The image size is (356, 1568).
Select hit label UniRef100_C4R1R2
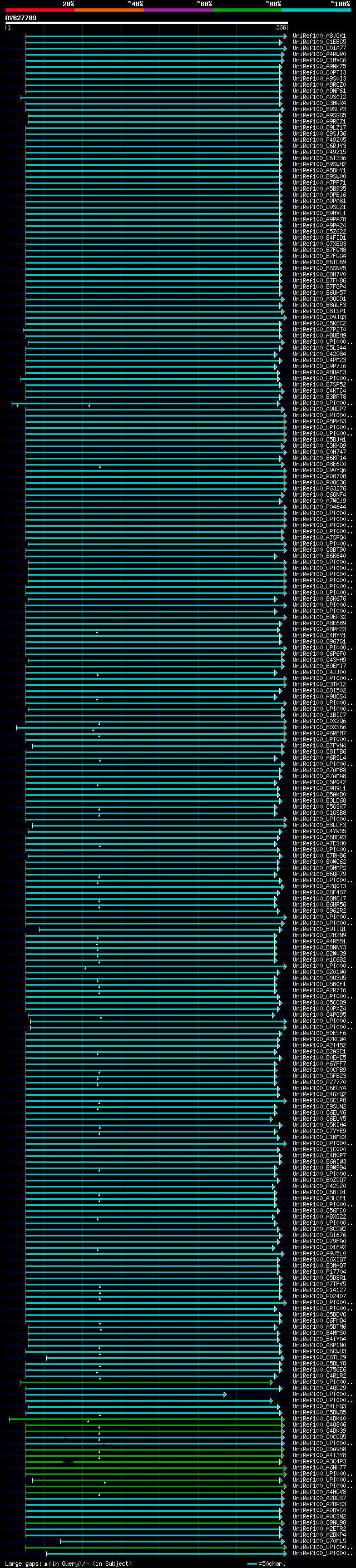[x=319, y=1376]
